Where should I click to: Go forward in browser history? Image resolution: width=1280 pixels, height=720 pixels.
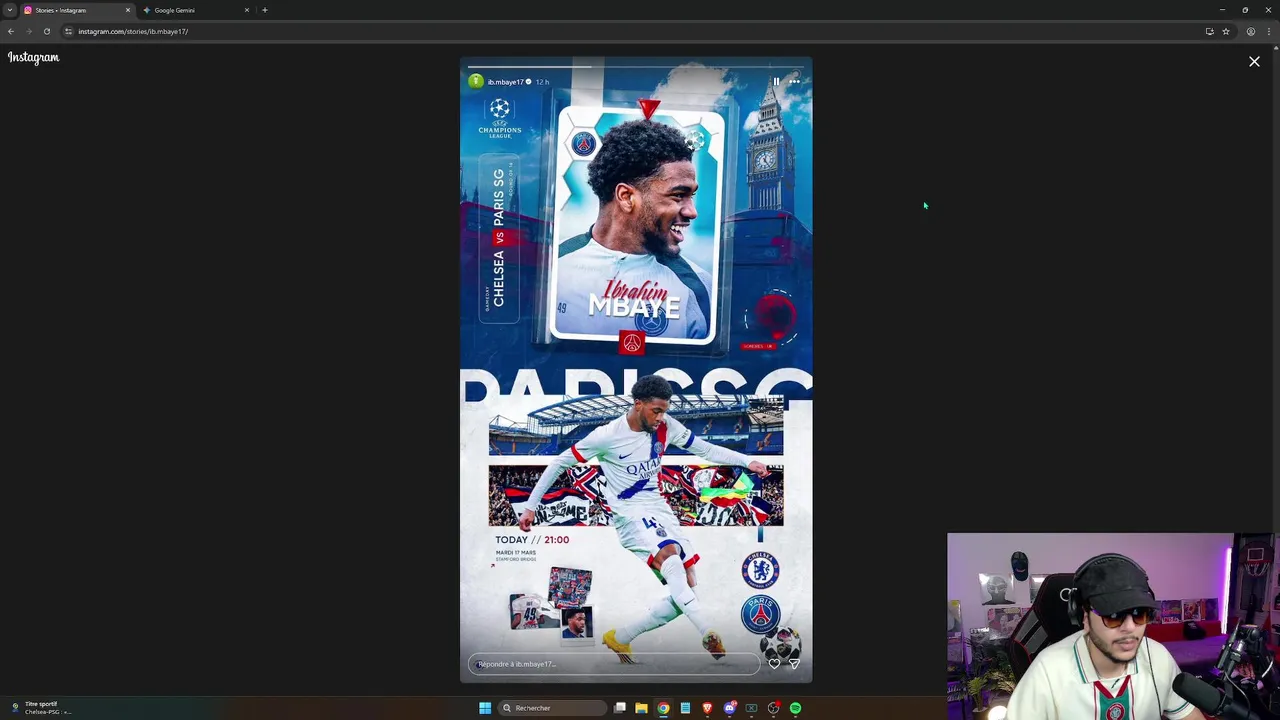(x=29, y=31)
